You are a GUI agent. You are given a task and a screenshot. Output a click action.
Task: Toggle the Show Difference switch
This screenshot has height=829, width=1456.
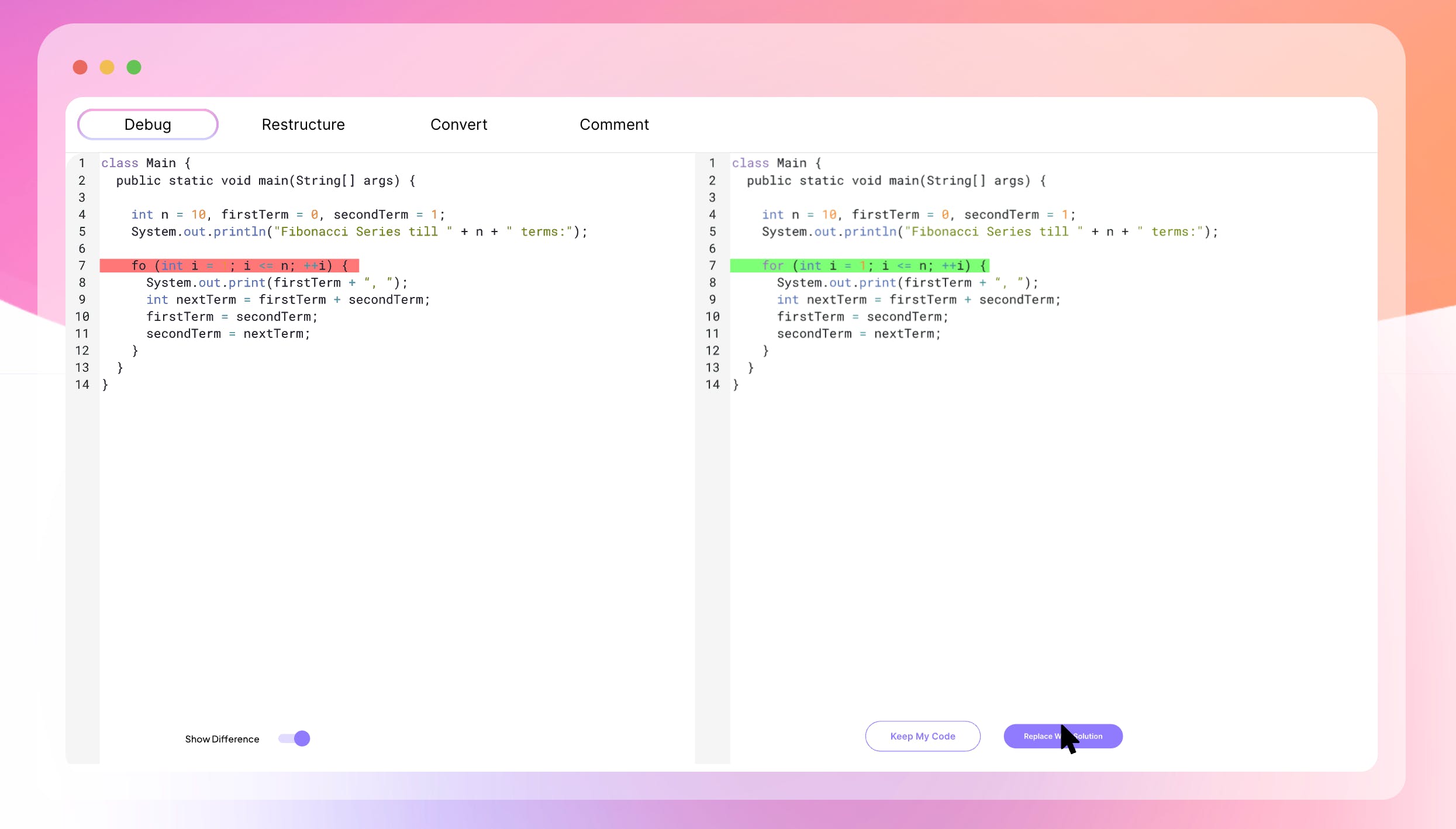pyautogui.click(x=294, y=738)
